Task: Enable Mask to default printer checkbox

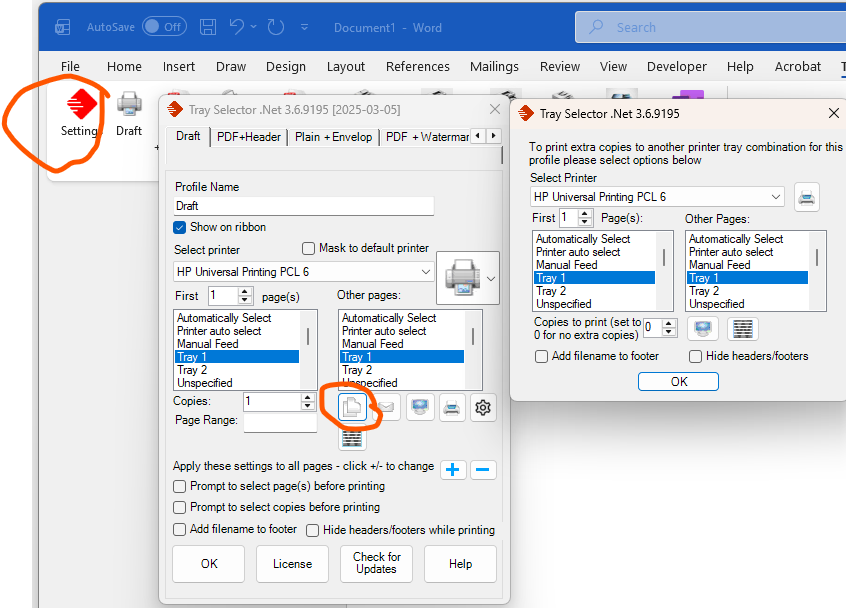Action: 308,248
